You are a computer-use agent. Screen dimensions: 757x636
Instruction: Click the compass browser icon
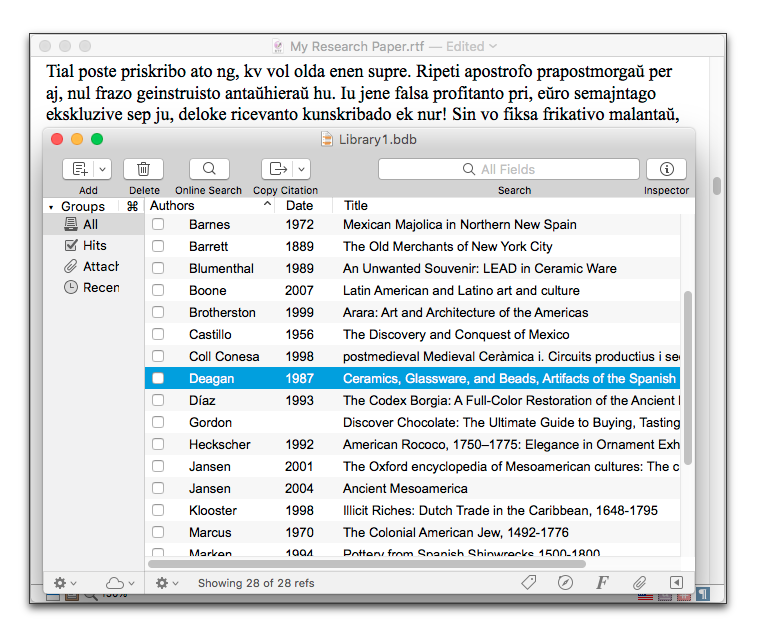565,582
